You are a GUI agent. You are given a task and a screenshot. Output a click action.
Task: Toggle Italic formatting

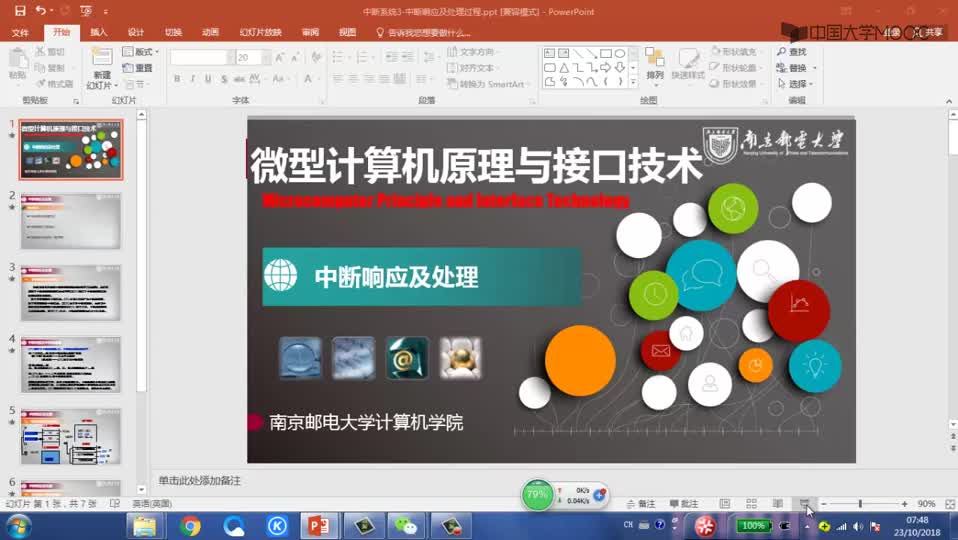click(x=192, y=79)
